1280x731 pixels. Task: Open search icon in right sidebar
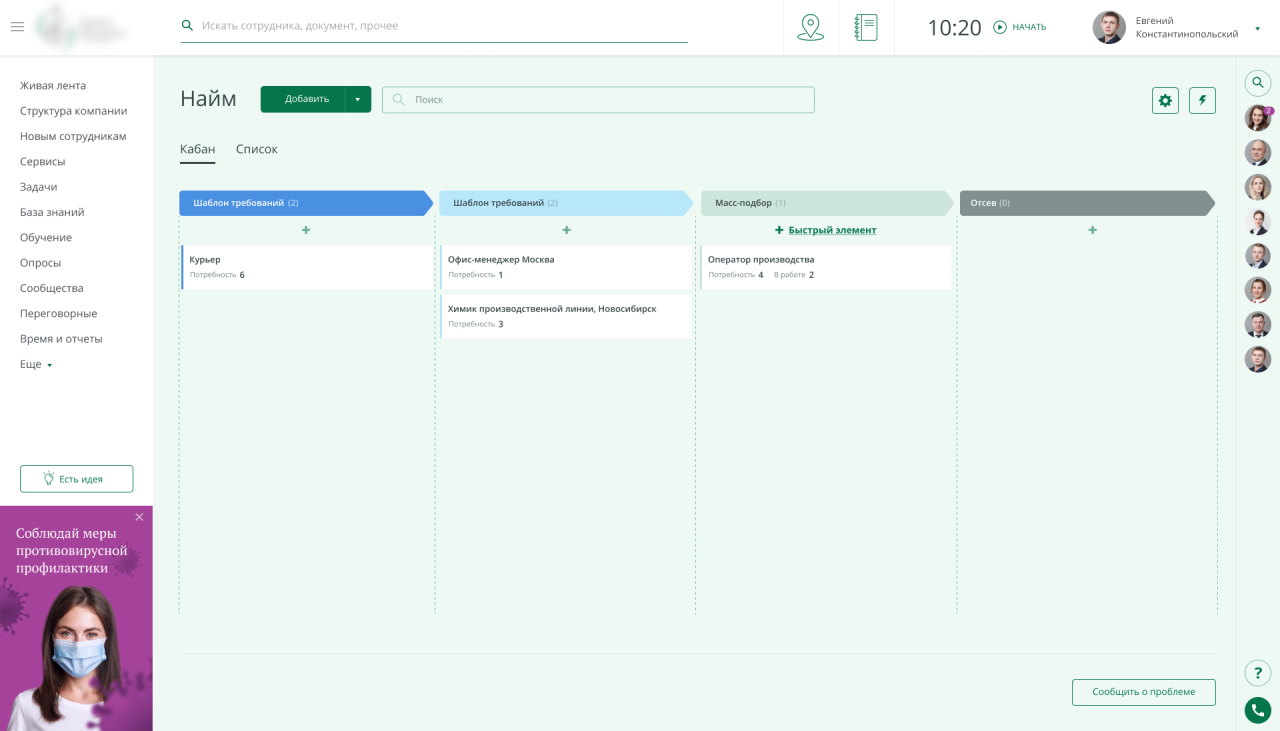pos(1258,82)
